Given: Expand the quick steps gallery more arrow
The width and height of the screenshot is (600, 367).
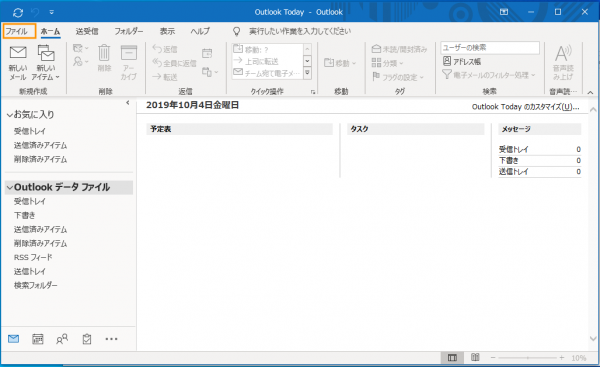Looking at the screenshot, I should click(x=307, y=73).
